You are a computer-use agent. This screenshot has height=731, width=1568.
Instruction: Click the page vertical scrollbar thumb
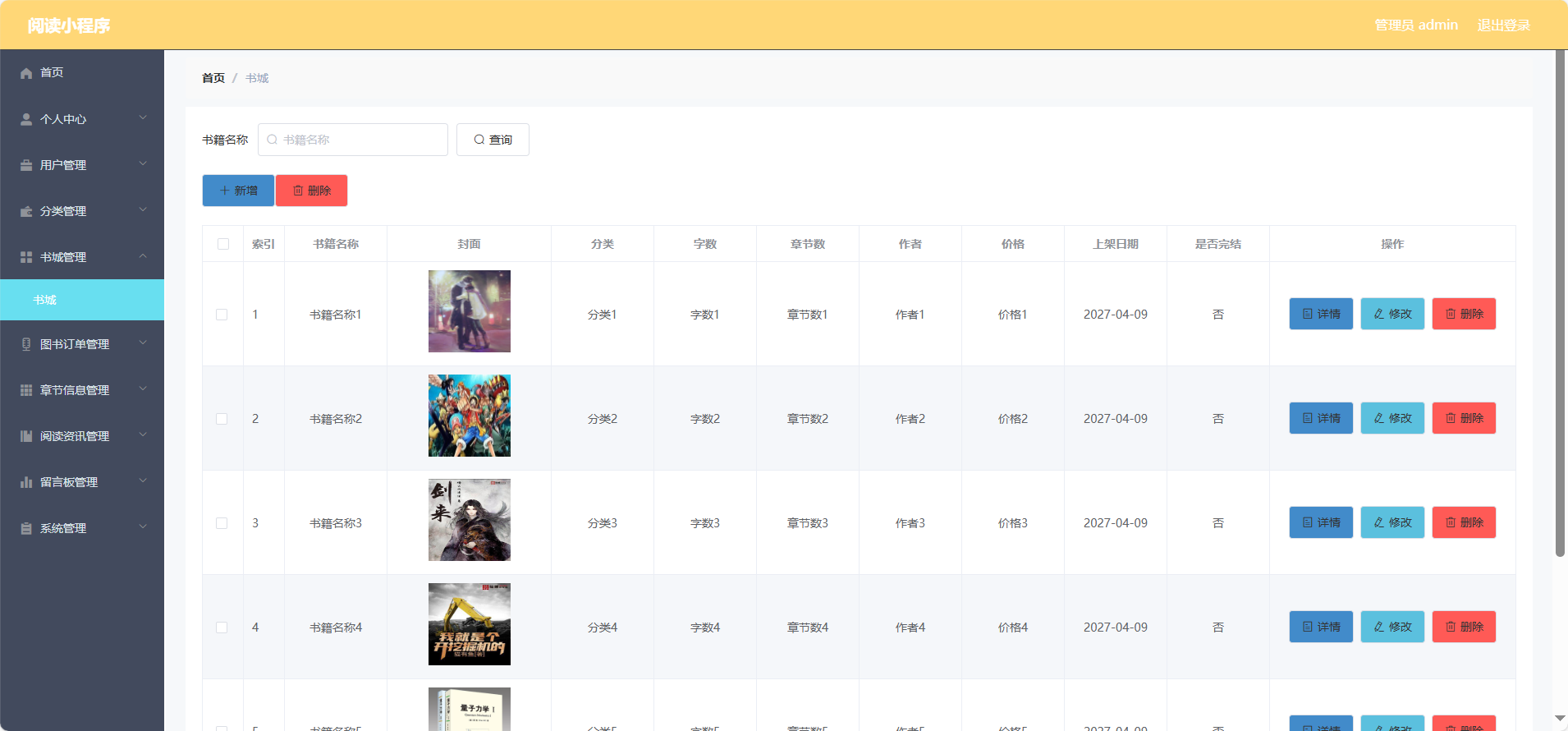pos(1560,304)
